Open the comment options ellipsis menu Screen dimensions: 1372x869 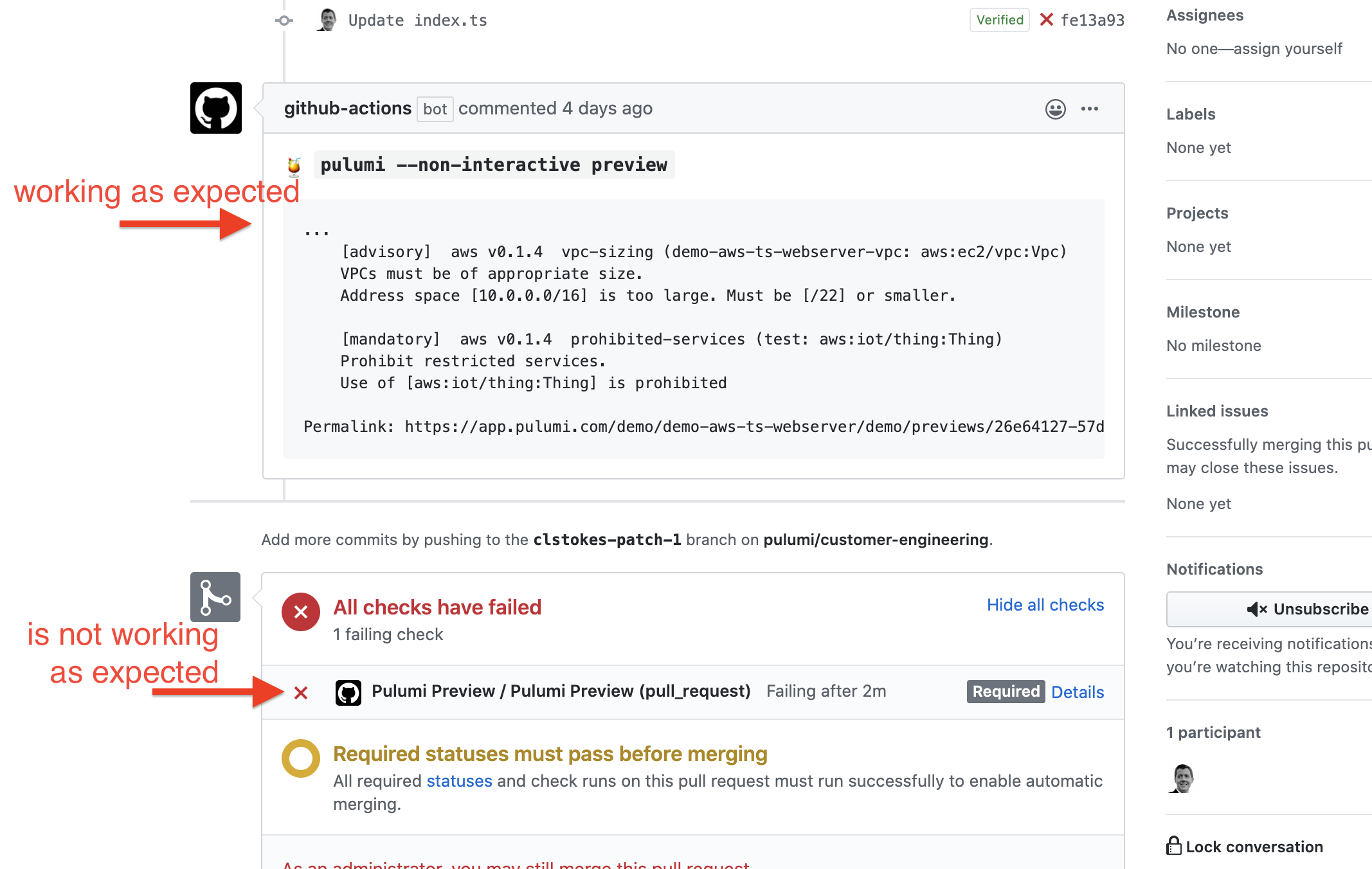[1090, 109]
